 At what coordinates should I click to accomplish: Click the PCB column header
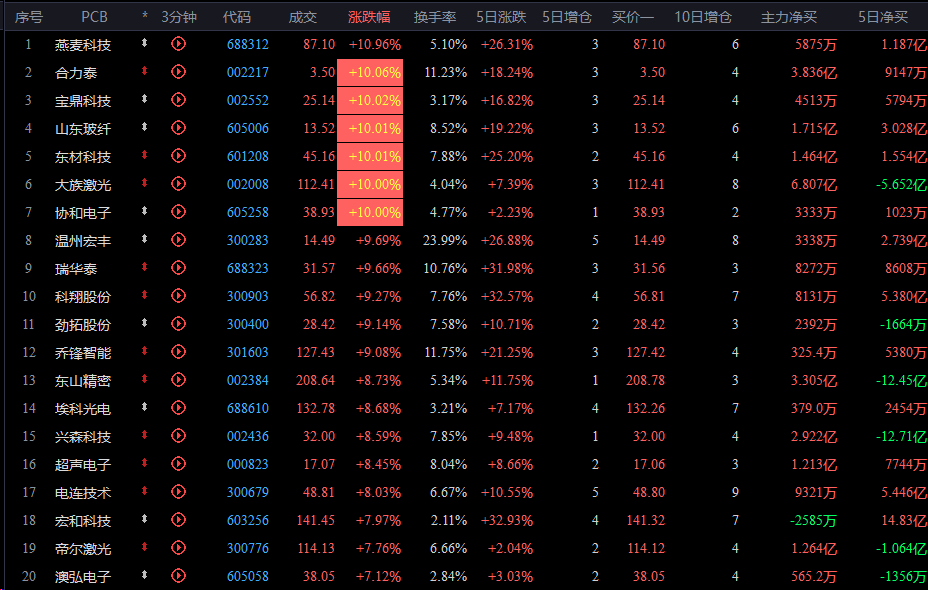(95, 17)
